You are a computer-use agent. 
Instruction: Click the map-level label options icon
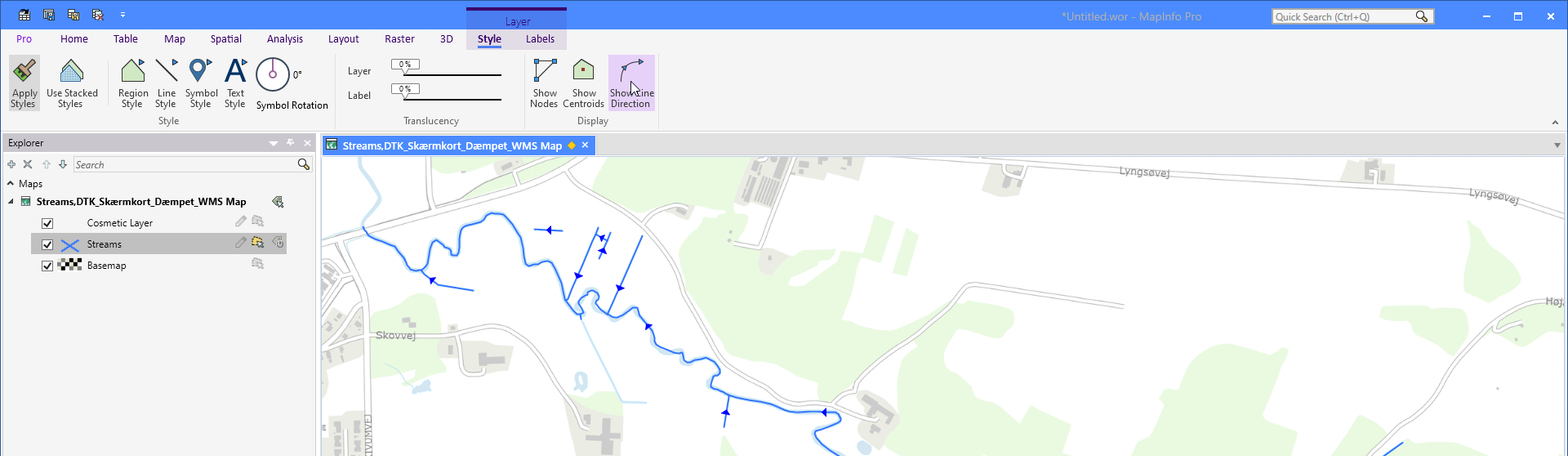(278, 202)
